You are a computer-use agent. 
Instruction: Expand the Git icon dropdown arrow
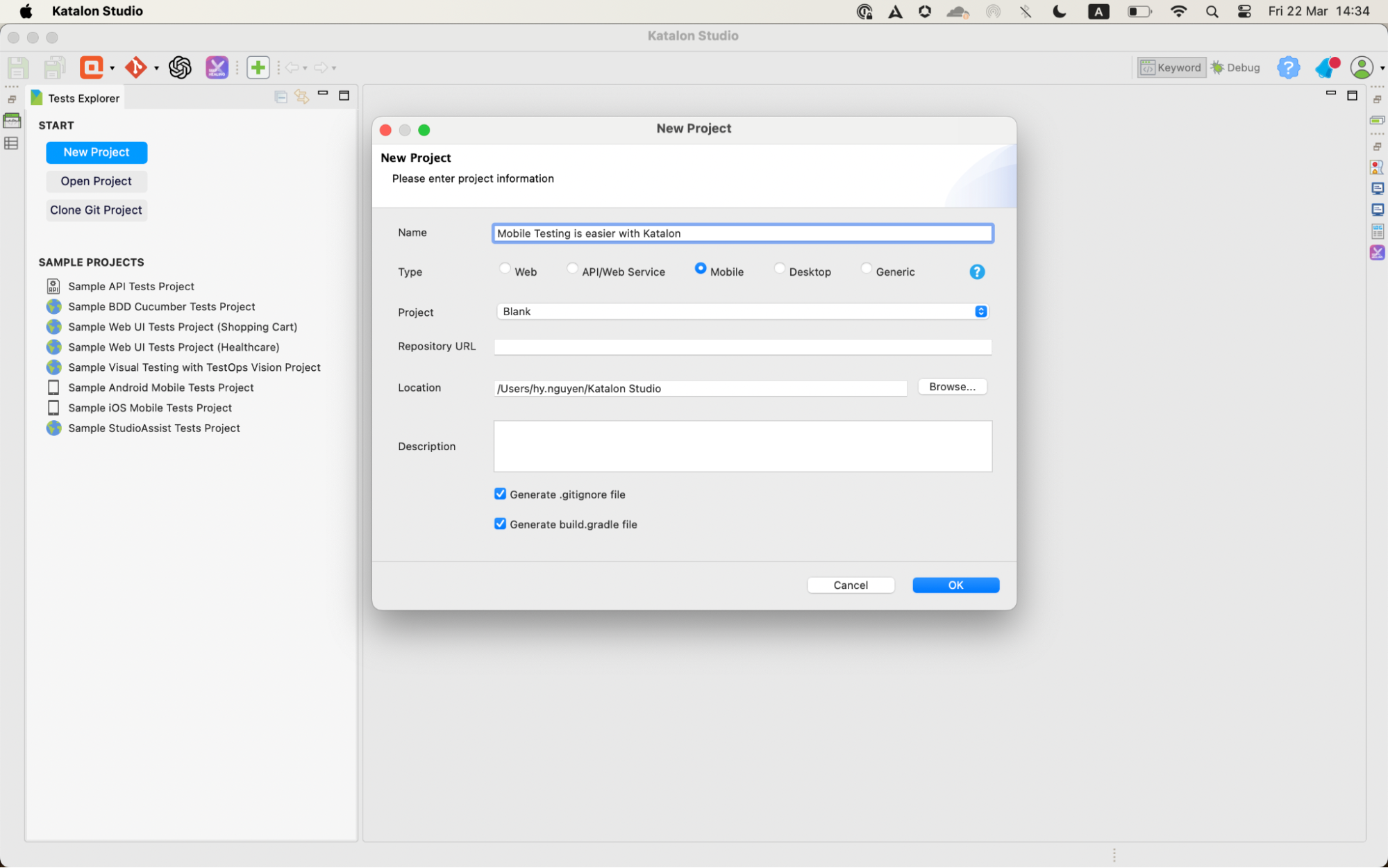pyautogui.click(x=156, y=68)
